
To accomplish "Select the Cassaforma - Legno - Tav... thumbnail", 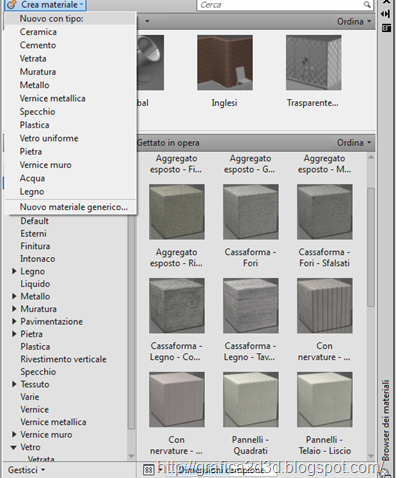I will tap(251, 306).
